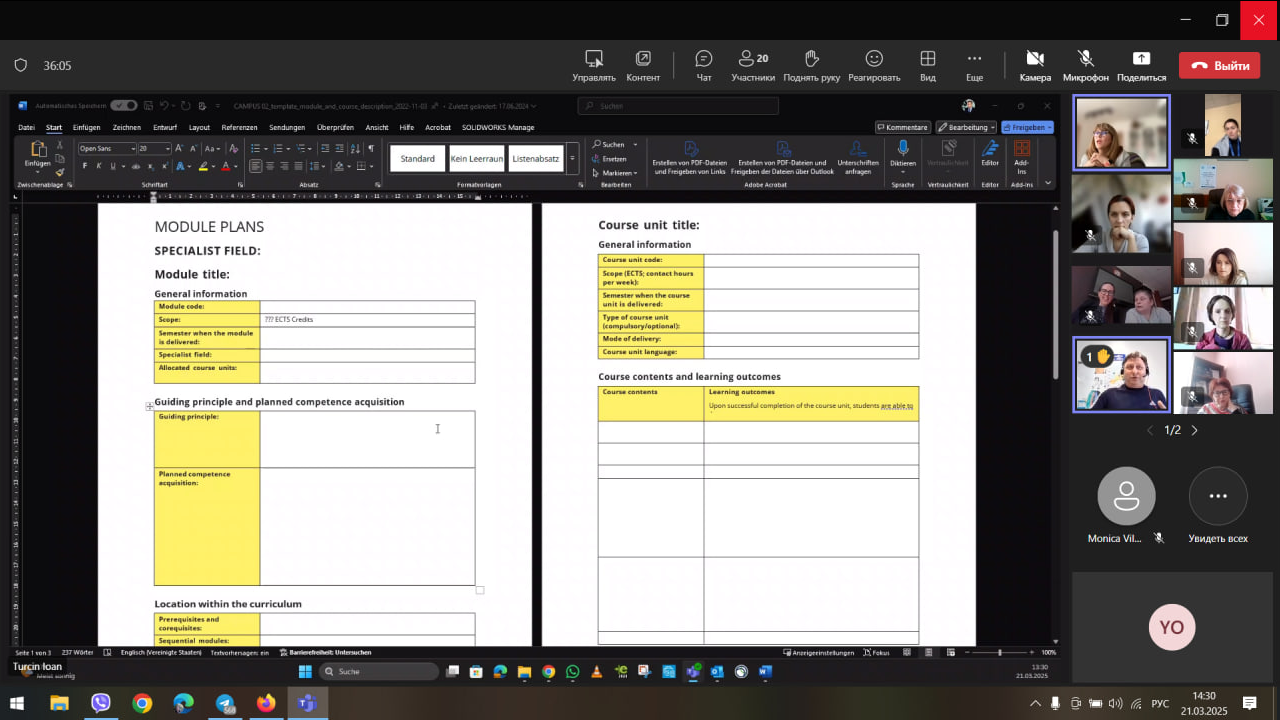Toggle the AutoSave switch in Word
The width and height of the screenshot is (1280, 720).
(124, 105)
